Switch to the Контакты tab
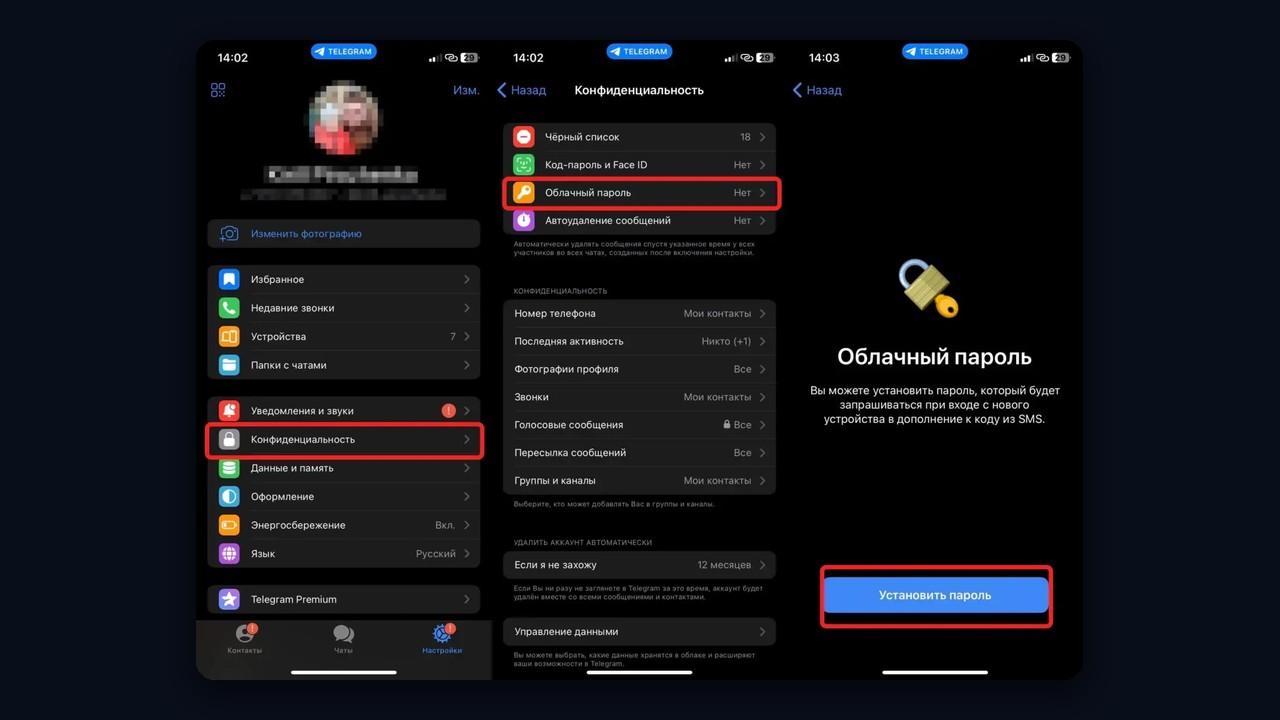This screenshot has height=720, width=1280. [245, 639]
